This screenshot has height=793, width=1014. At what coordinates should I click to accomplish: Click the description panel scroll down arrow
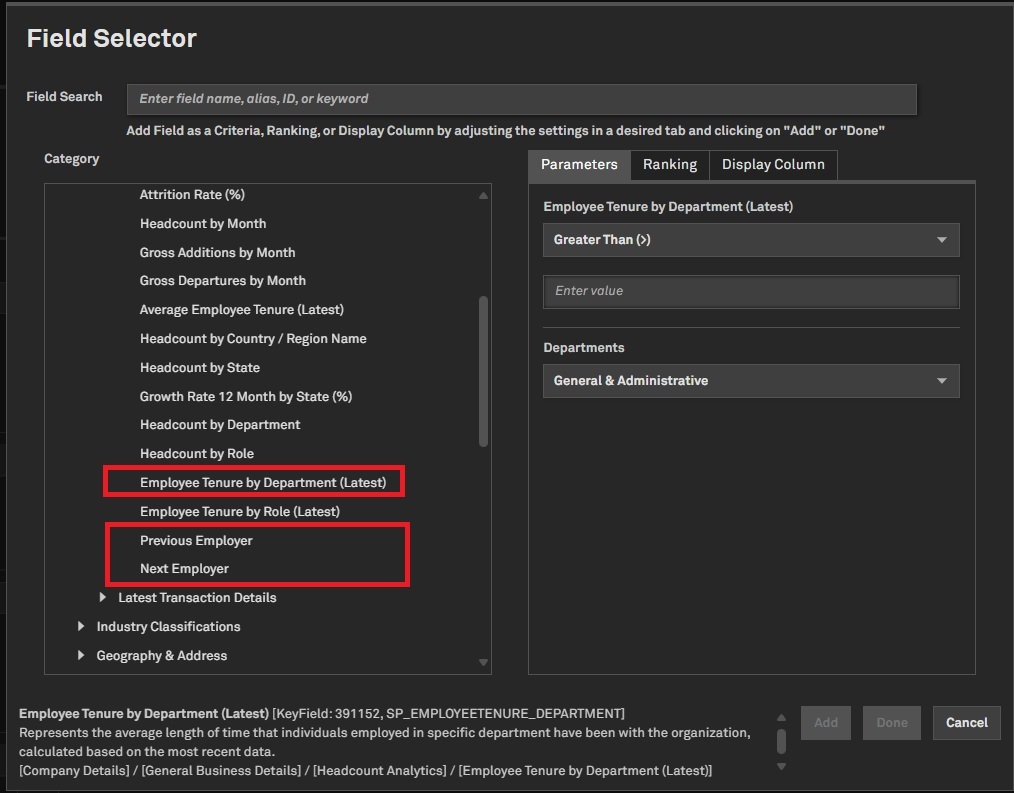tap(781, 766)
